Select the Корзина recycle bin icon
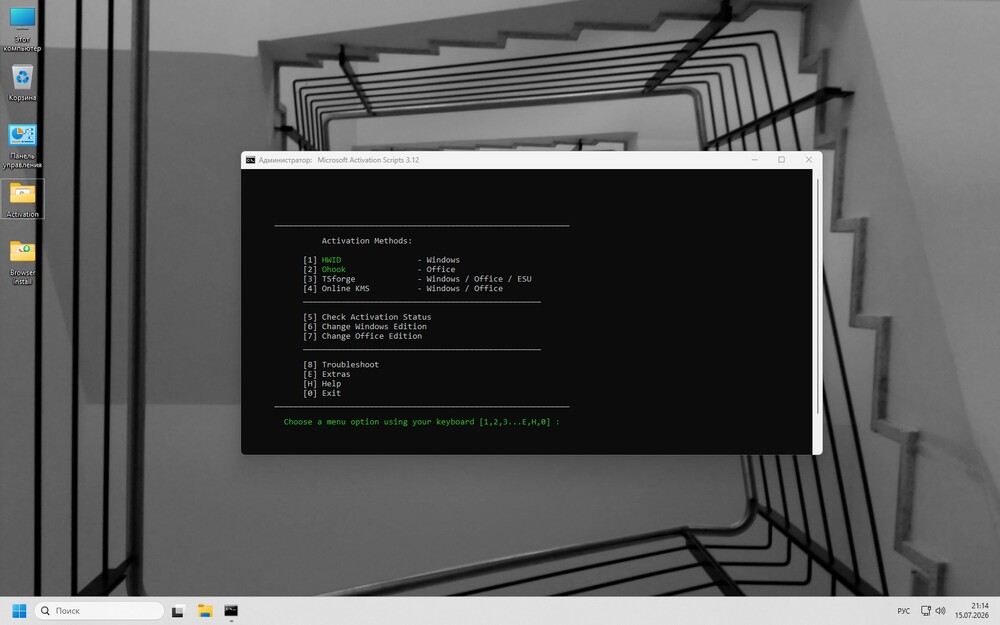 pyautogui.click(x=22, y=83)
